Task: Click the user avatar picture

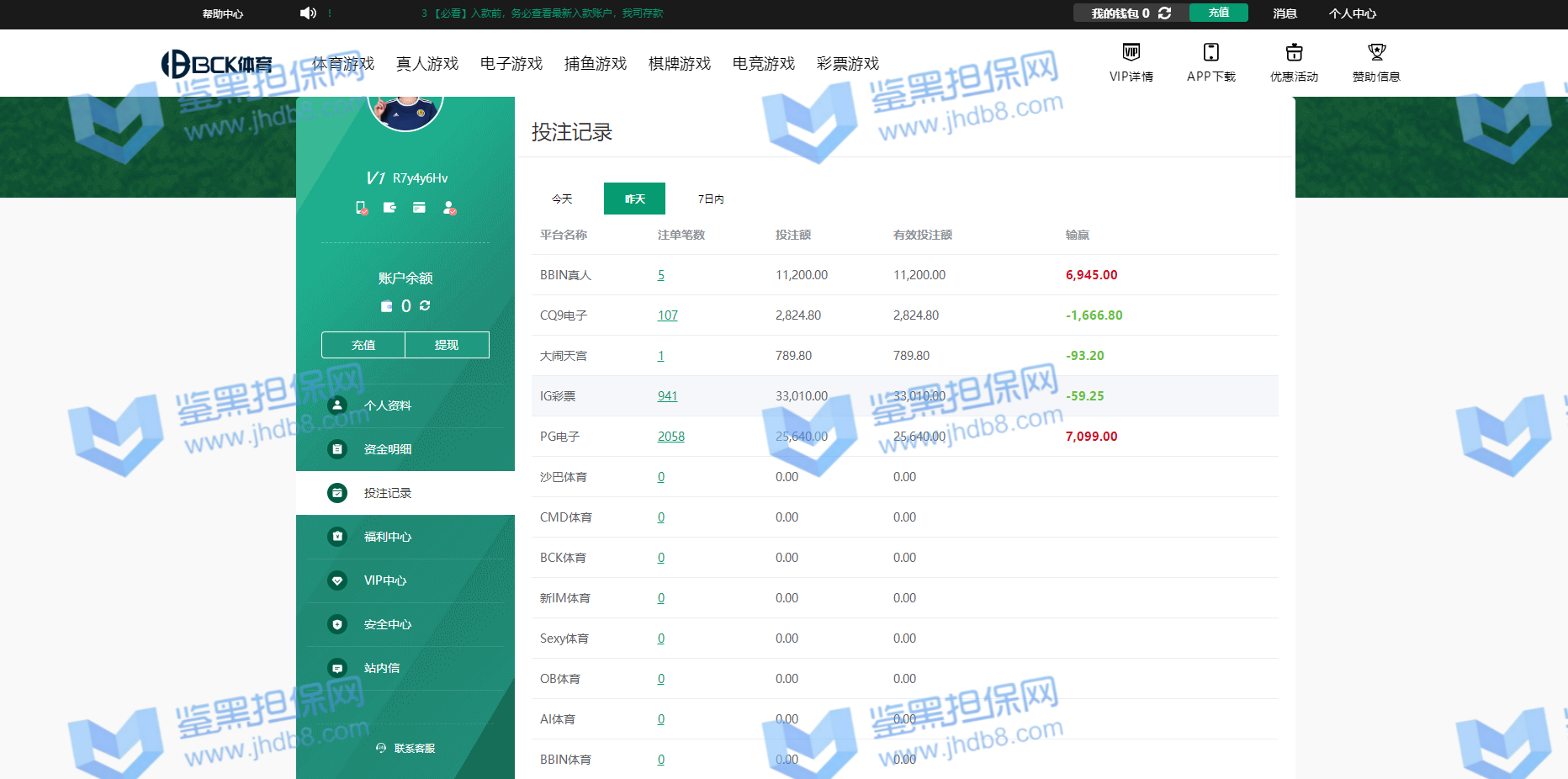Action: tap(405, 111)
